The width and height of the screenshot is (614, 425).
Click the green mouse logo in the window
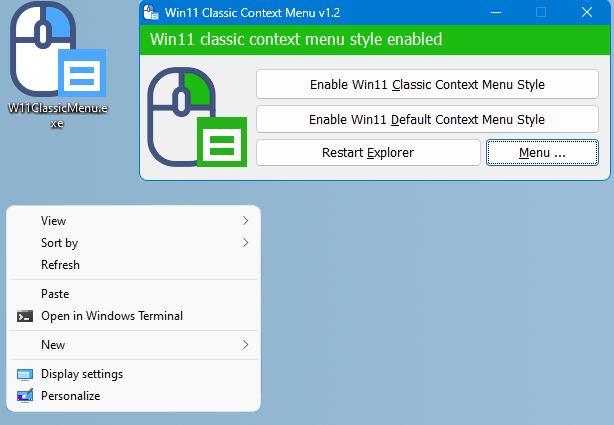[197, 117]
